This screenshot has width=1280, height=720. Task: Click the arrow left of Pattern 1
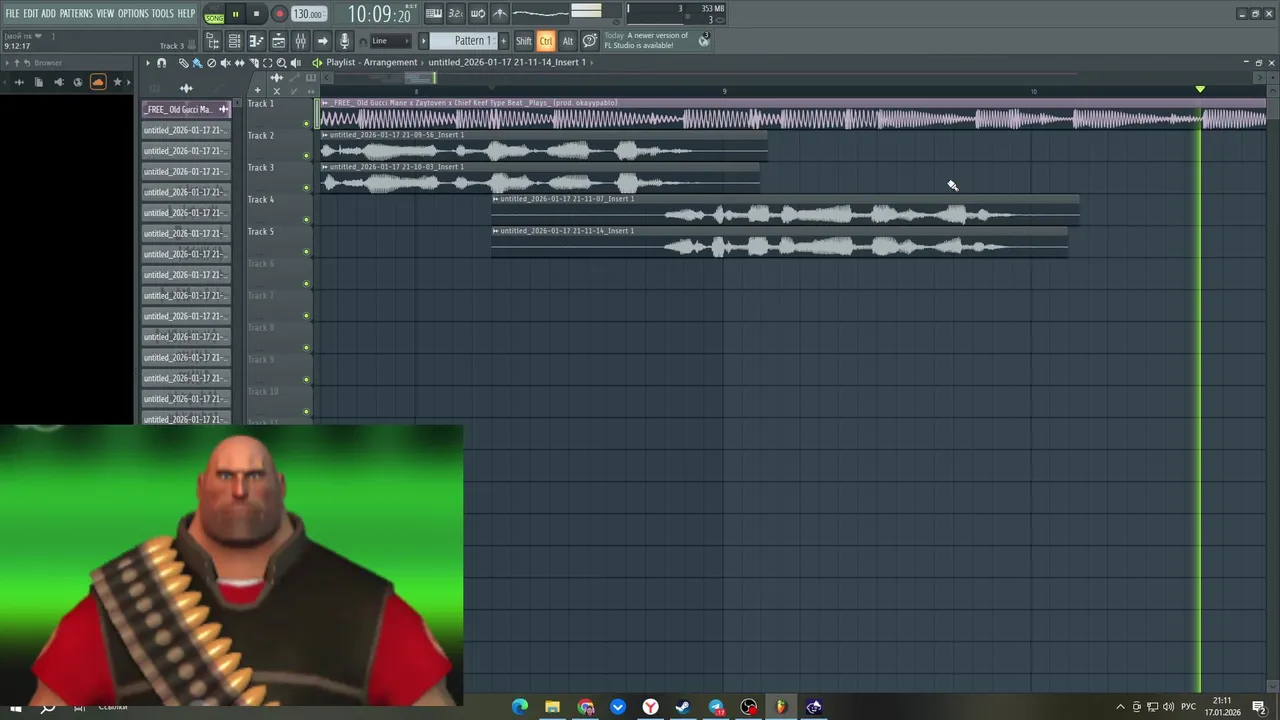pos(423,41)
